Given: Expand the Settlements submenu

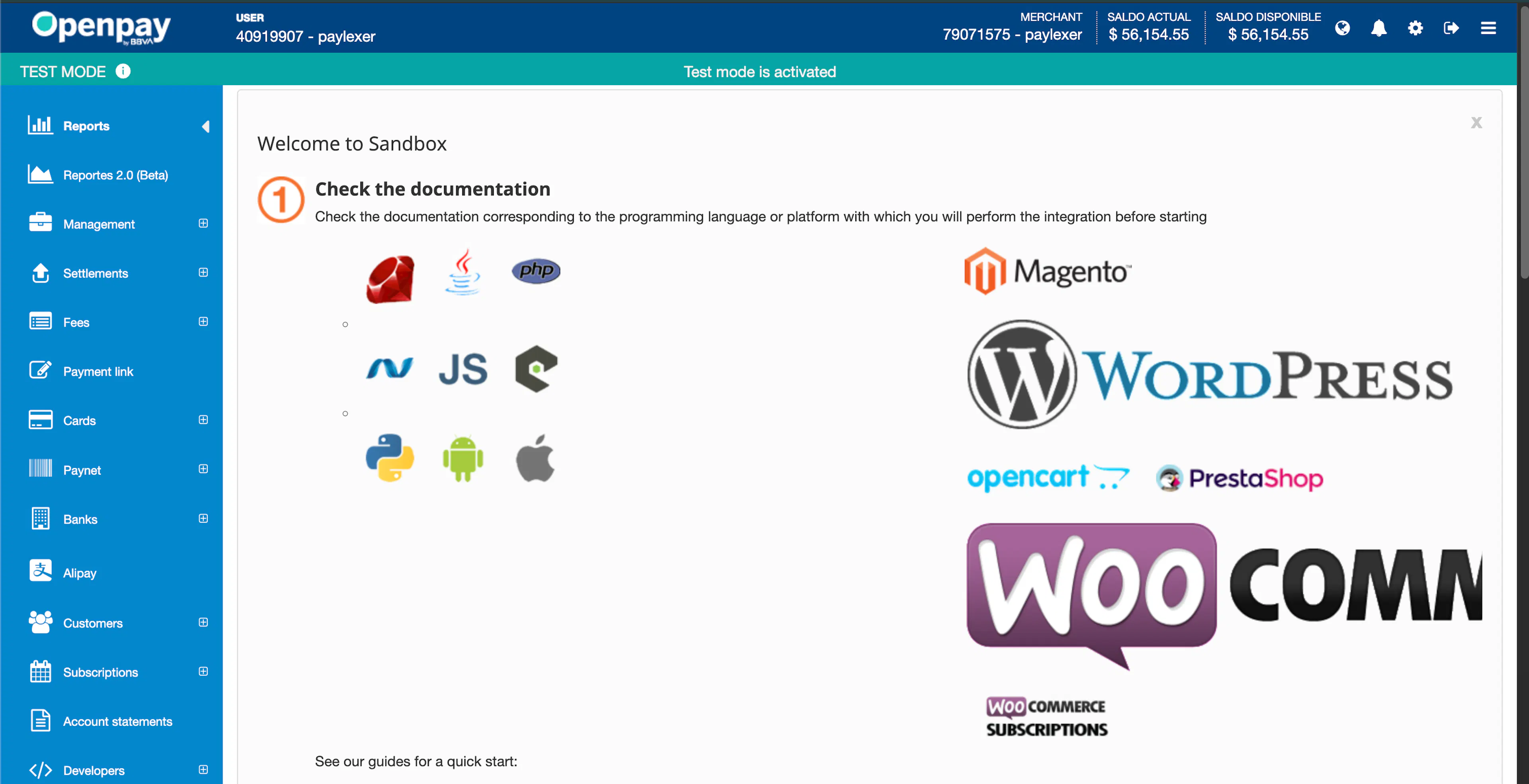Looking at the screenshot, I should coord(203,273).
